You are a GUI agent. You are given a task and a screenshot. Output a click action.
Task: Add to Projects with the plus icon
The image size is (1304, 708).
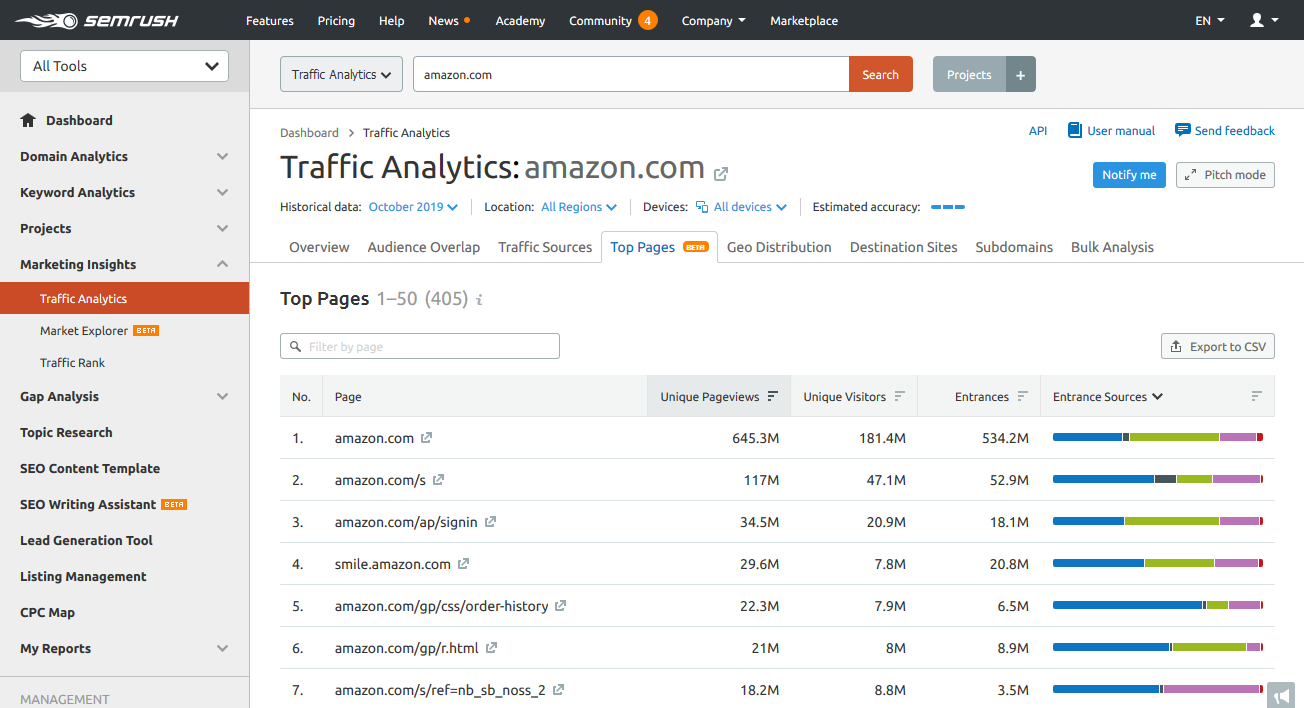(1020, 74)
